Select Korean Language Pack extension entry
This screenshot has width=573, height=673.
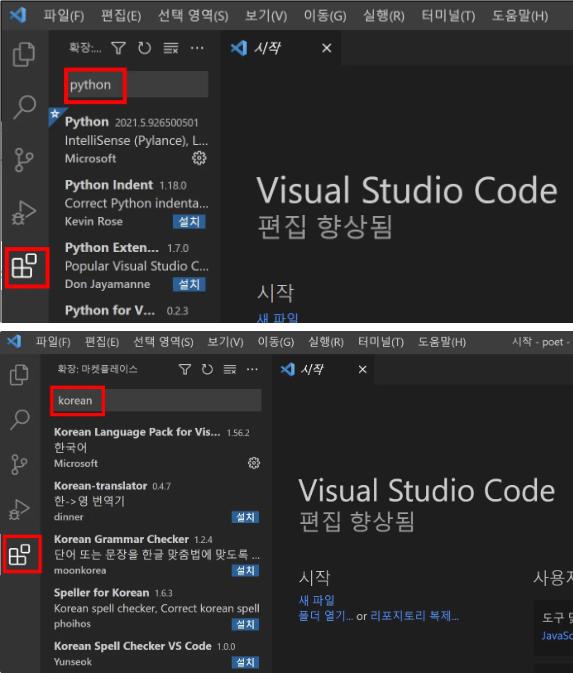pos(156,447)
